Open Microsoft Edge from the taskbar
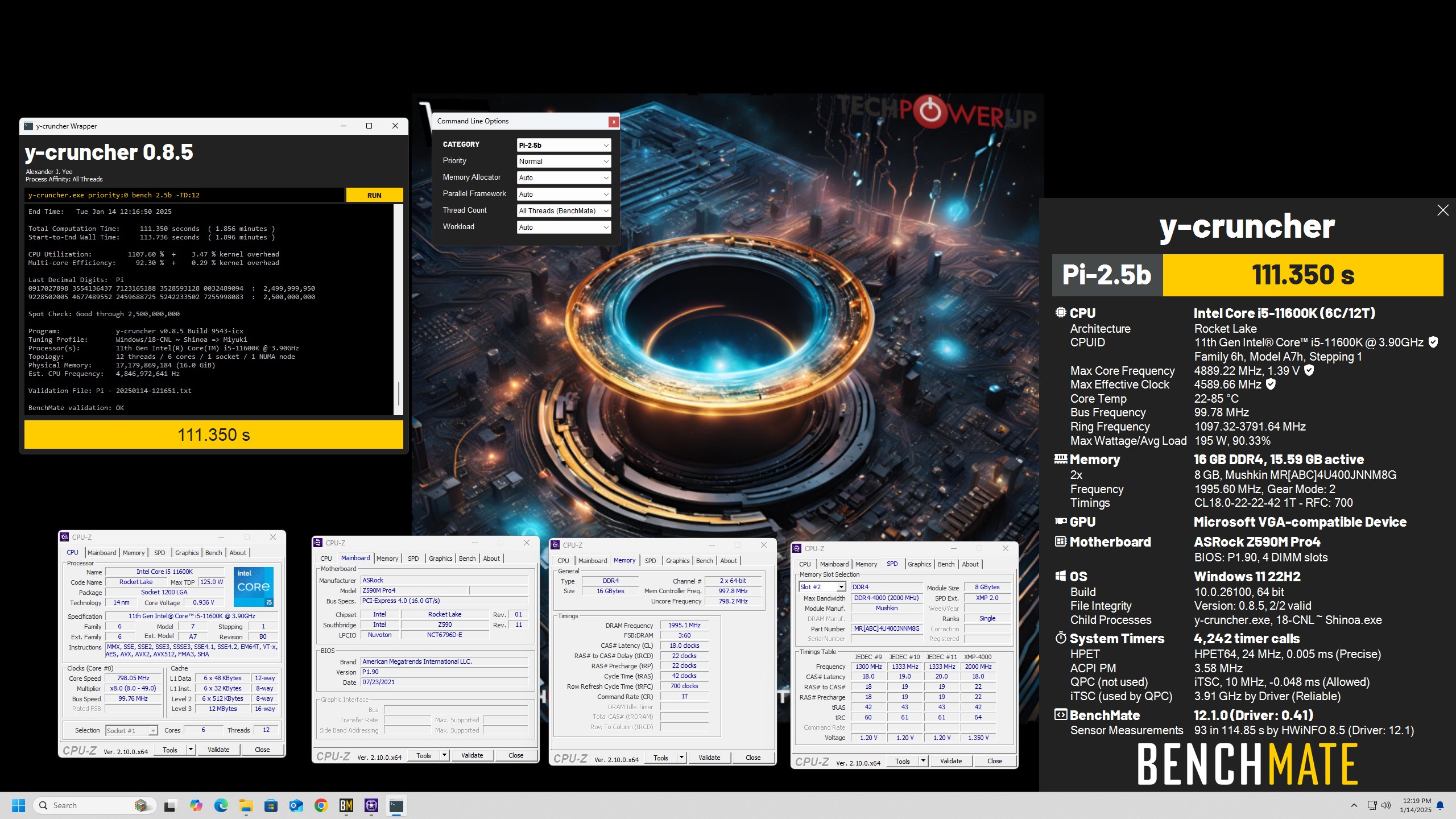The height and width of the screenshot is (819, 1456). (221, 805)
